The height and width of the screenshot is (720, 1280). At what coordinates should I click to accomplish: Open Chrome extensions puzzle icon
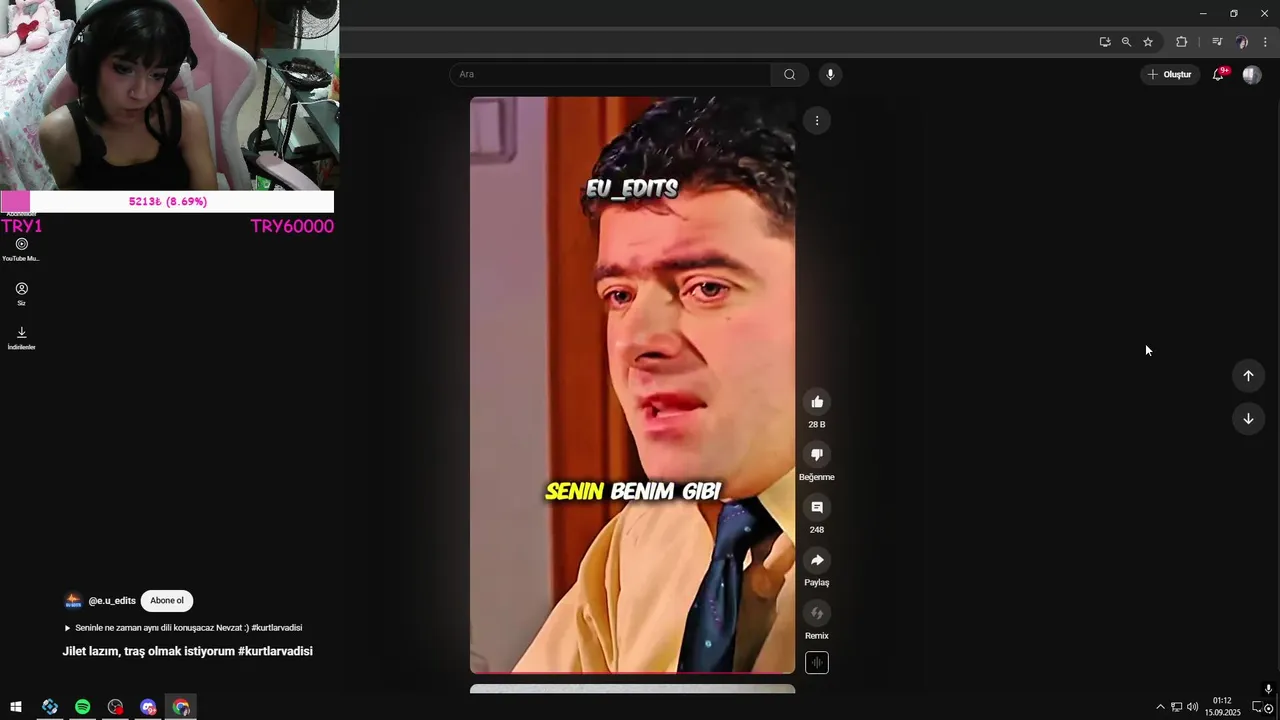point(1181,42)
